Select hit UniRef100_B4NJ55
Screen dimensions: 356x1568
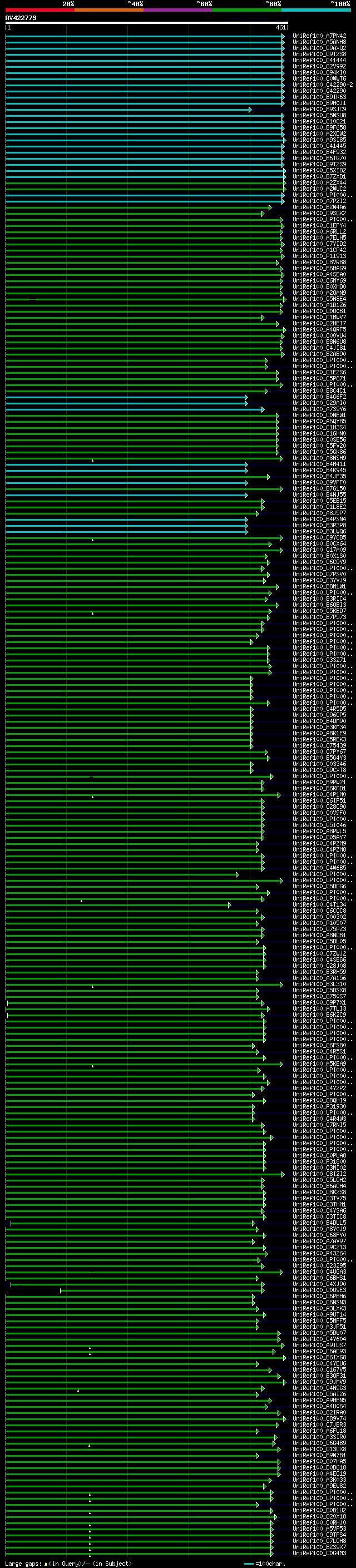coord(319,494)
